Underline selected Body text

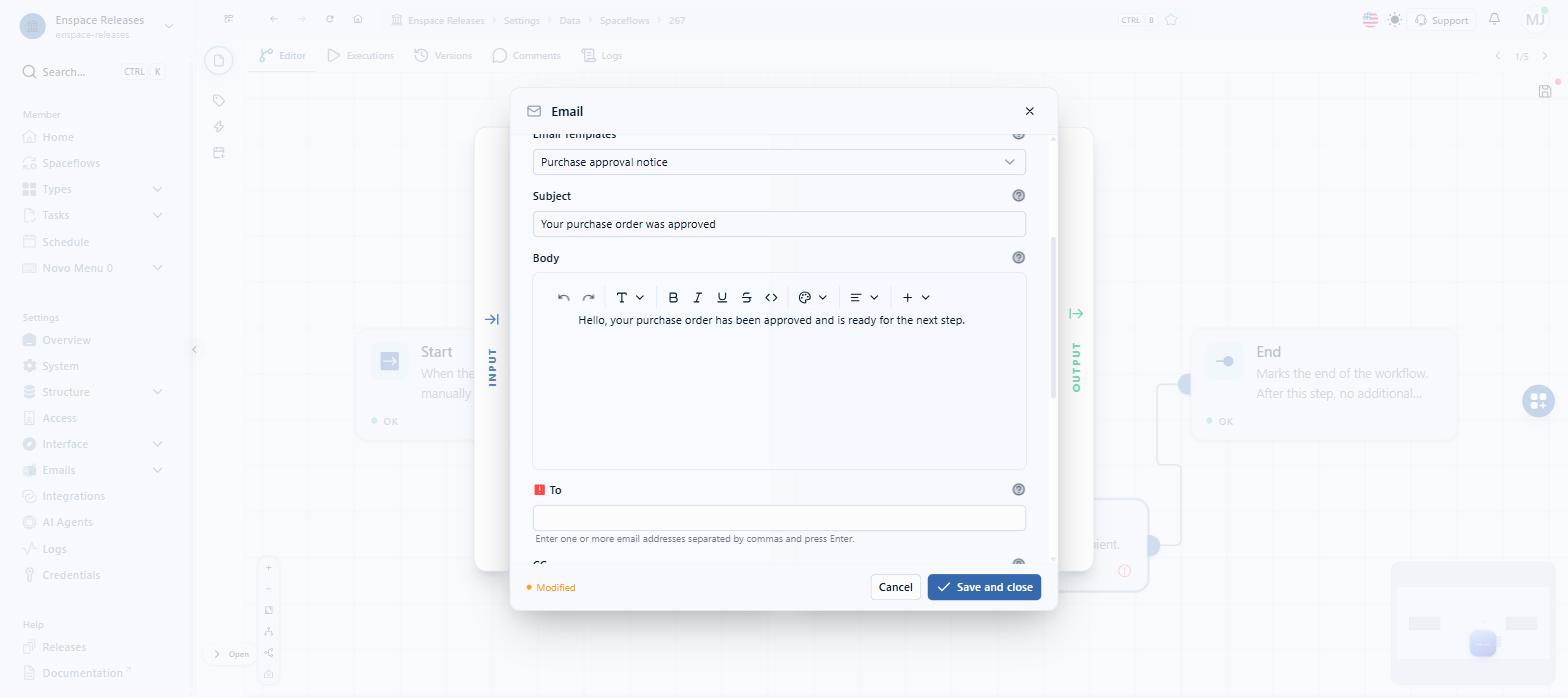click(x=722, y=297)
